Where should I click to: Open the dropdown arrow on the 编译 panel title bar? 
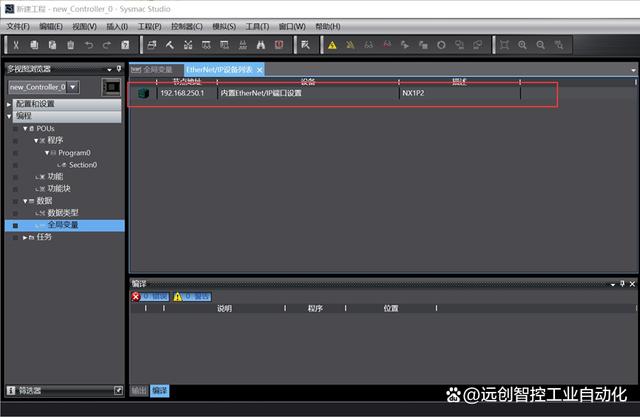pos(613,284)
